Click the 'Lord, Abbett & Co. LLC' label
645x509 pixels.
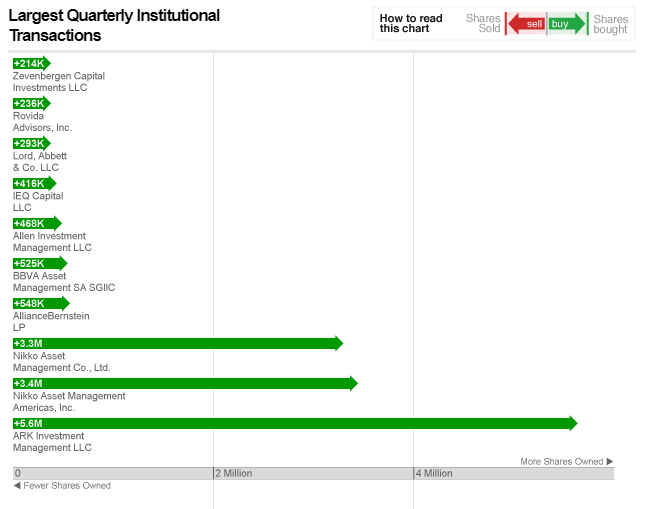pos(40,162)
